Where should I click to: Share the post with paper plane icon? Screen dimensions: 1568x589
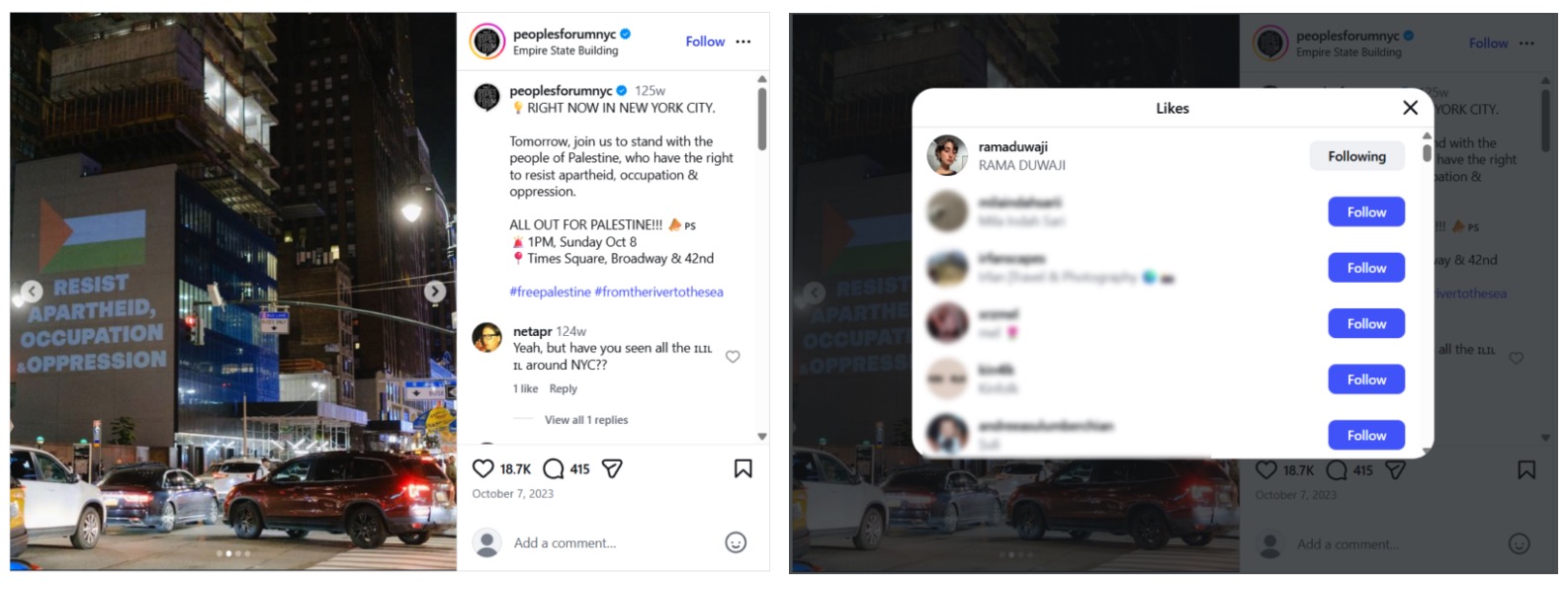[612, 468]
